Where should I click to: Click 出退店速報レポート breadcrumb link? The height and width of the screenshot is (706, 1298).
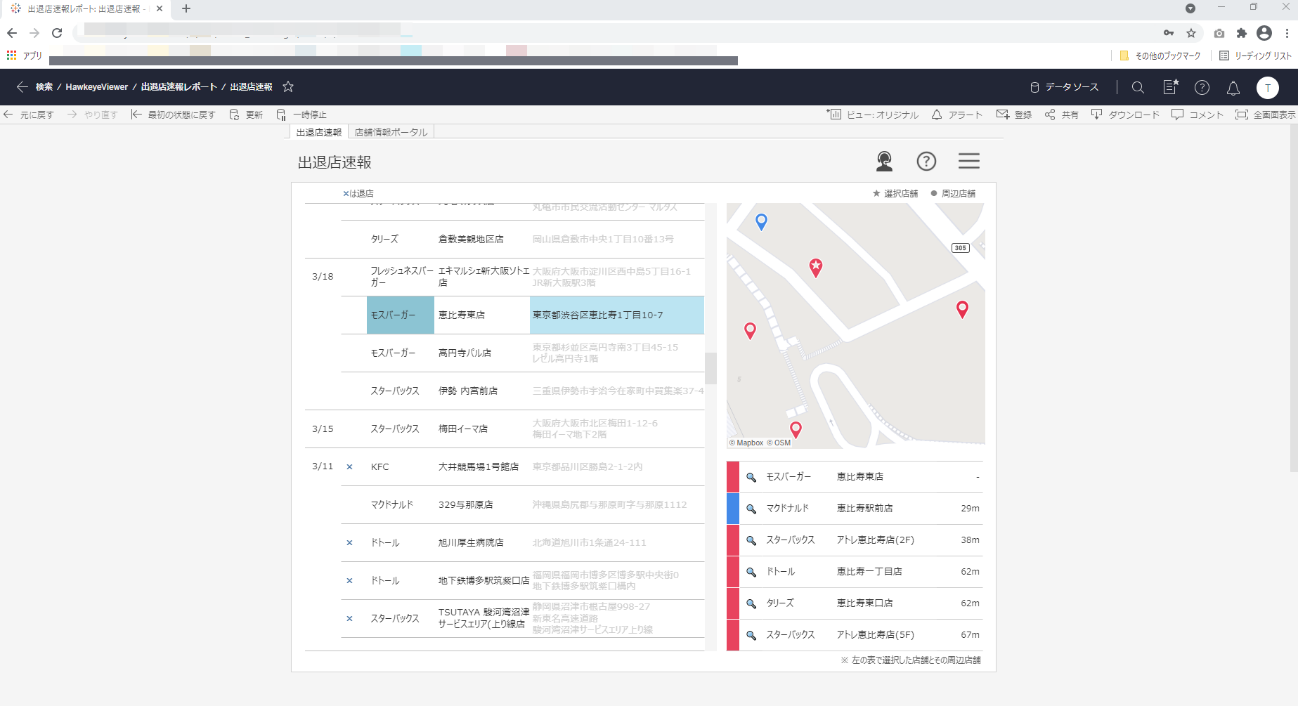180,87
